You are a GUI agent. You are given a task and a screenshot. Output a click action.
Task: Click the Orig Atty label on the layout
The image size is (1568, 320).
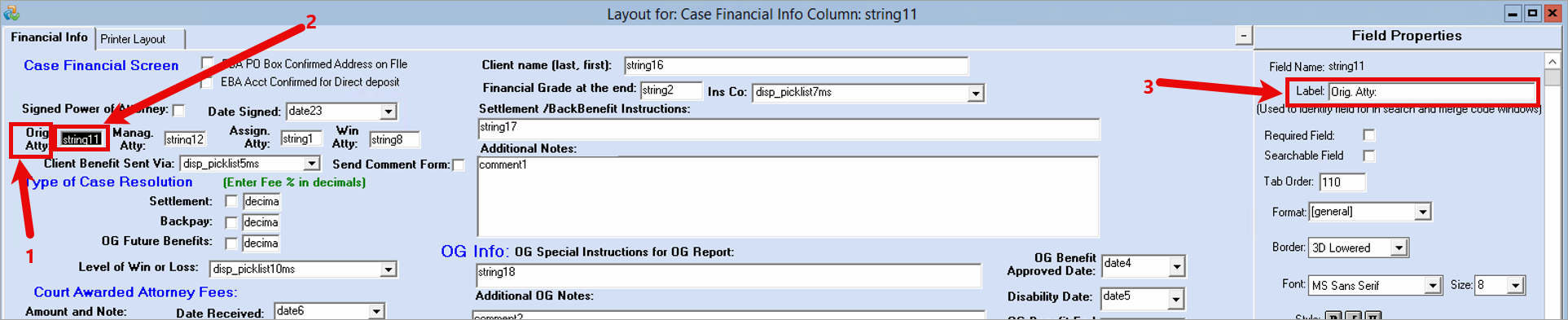coord(37,139)
